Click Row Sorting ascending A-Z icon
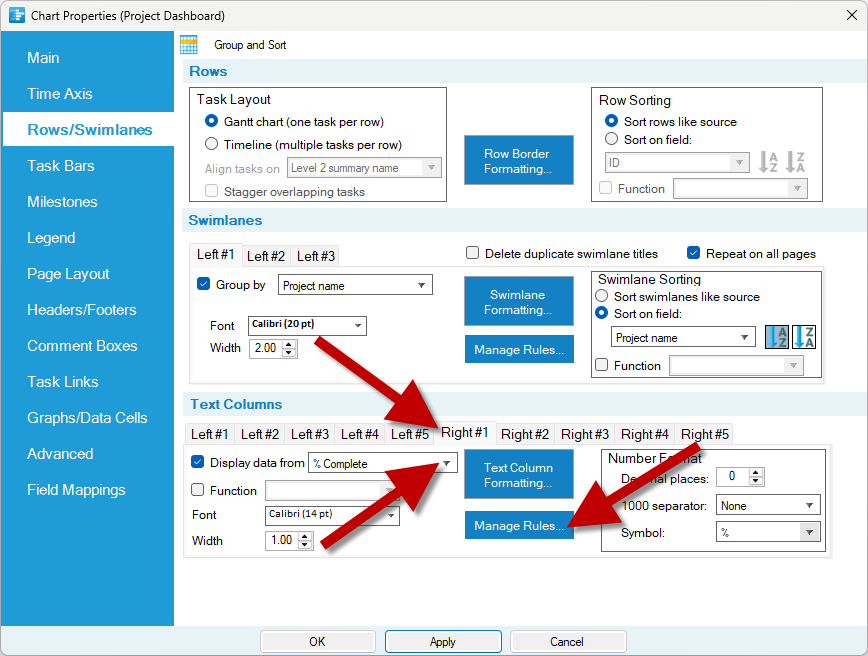 768,162
